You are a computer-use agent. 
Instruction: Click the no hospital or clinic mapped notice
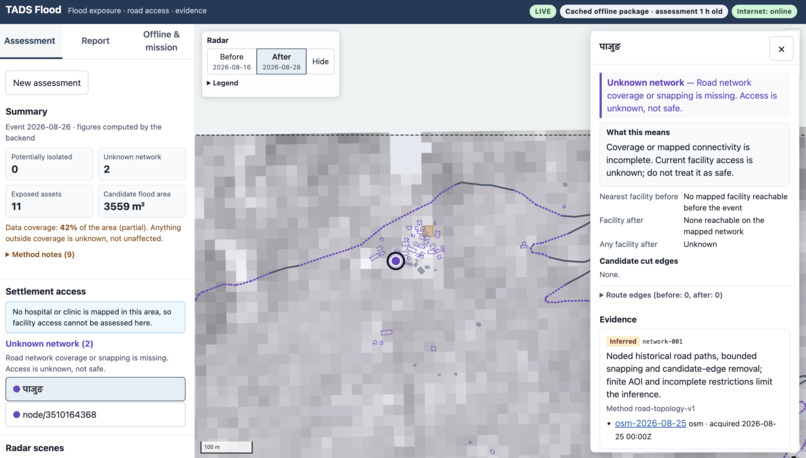coord(95,317)
